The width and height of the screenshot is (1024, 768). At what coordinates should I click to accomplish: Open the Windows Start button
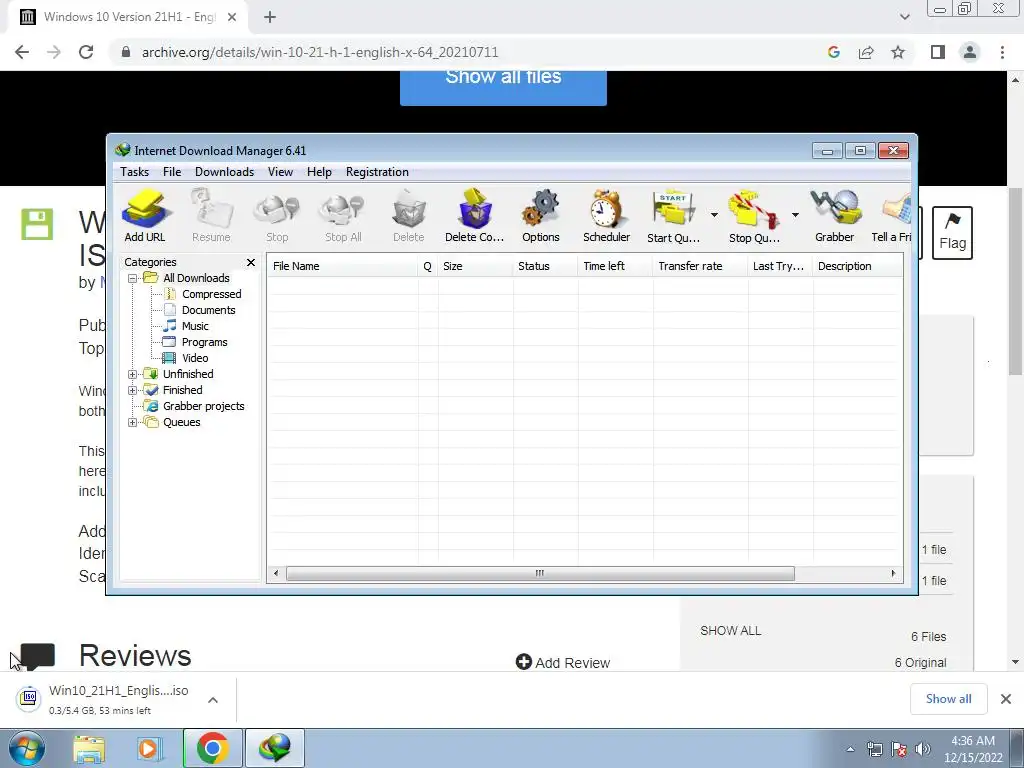pyautogui.click(x=27, y=748)
